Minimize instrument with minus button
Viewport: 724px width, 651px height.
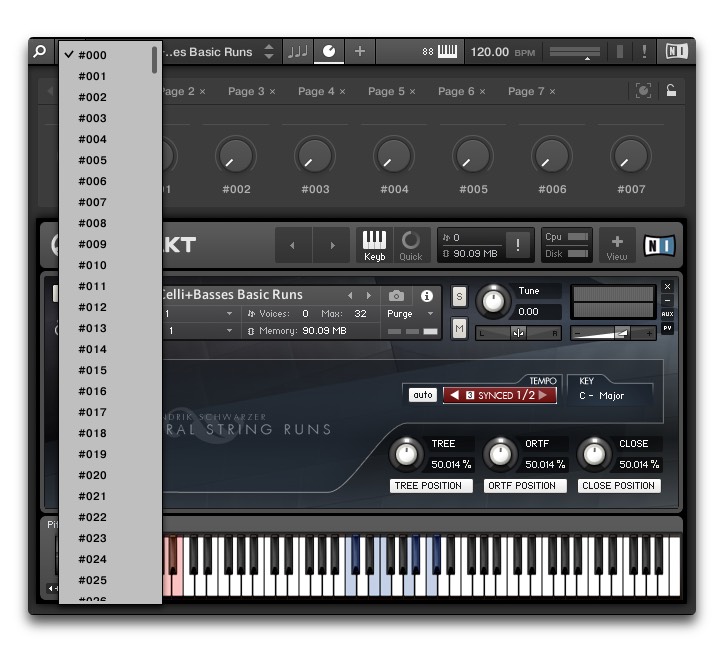tap(668, 300)
